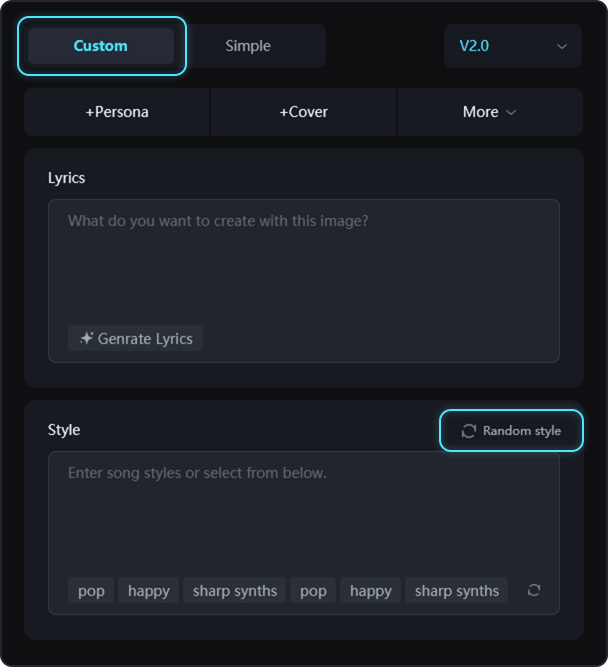Choose the second happy style tag
Viewport: 608px width, 667px height.
[x=371, y=591]
